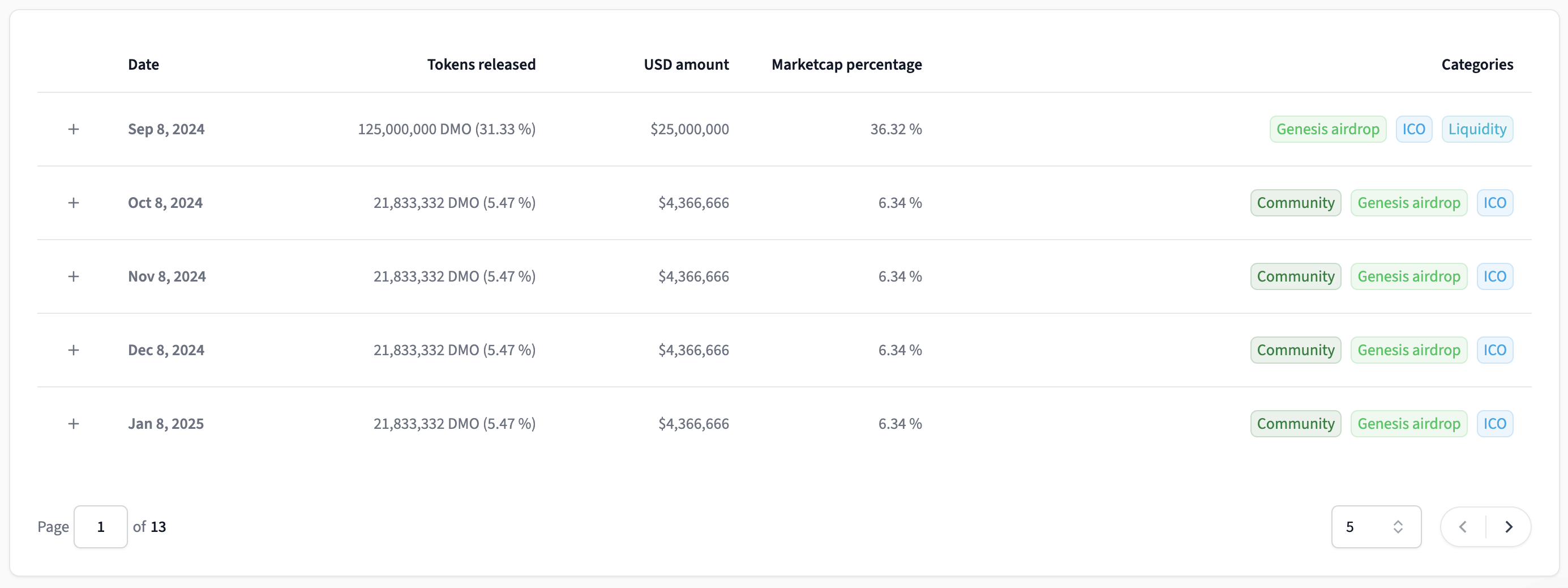Click the previous page left arrow
This screenshot has width=1568, height=588.
tap(1463, 526)
